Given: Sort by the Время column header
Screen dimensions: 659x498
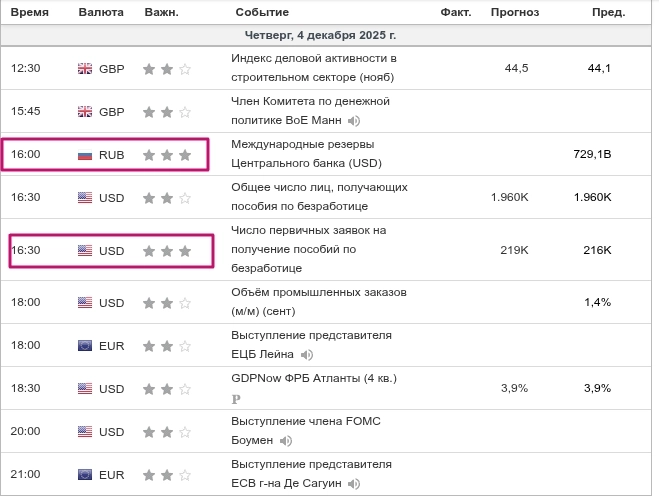Looking at the screenshot, I should pyautogui.click(x=28, y=12).
